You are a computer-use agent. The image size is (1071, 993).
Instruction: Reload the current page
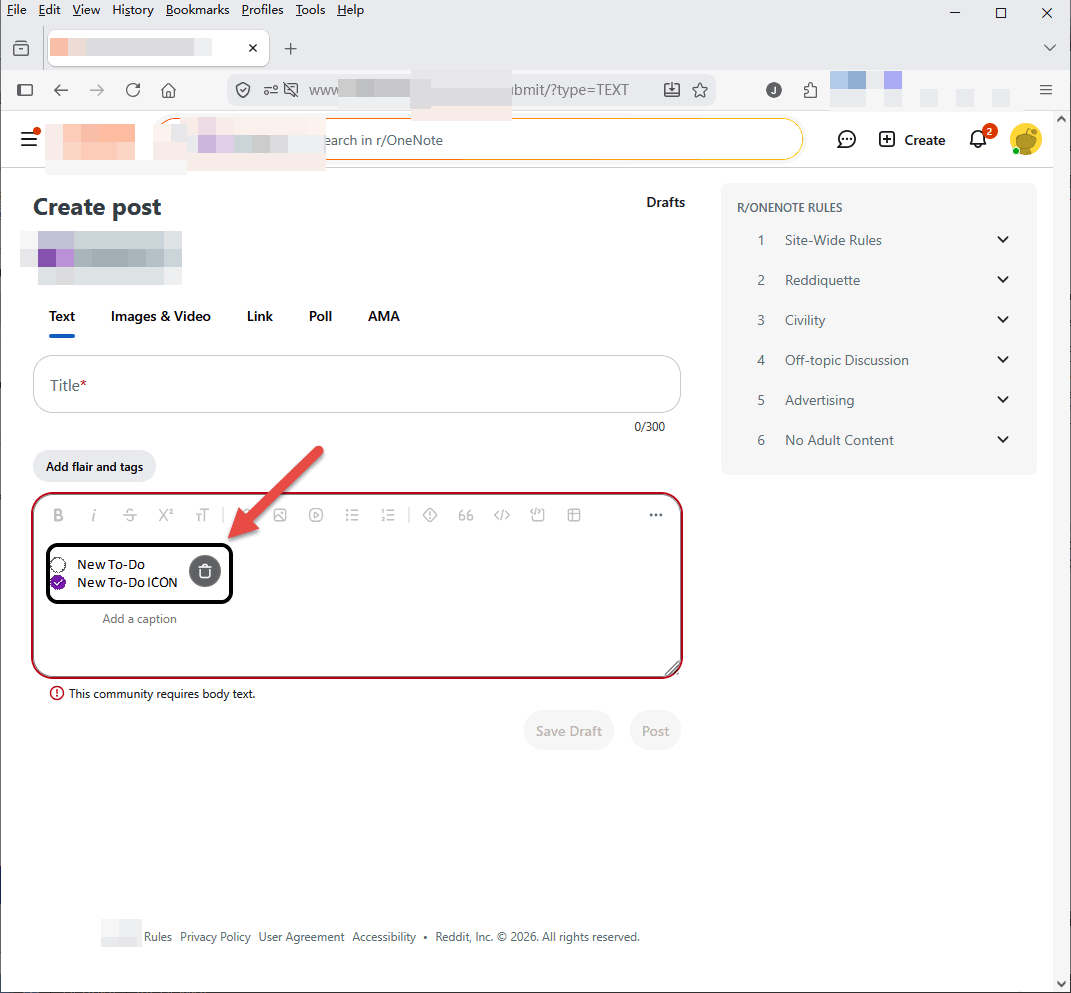(133, 90)
